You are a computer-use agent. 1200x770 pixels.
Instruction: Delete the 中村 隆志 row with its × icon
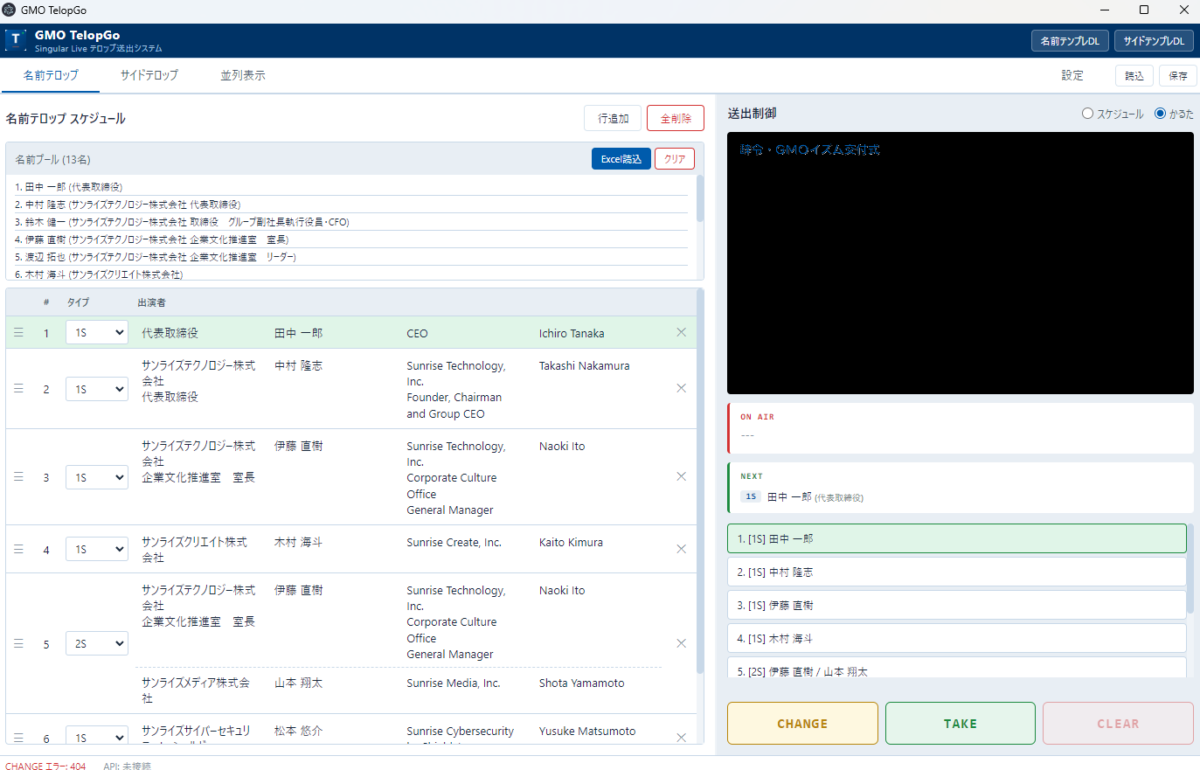point(681,388)
